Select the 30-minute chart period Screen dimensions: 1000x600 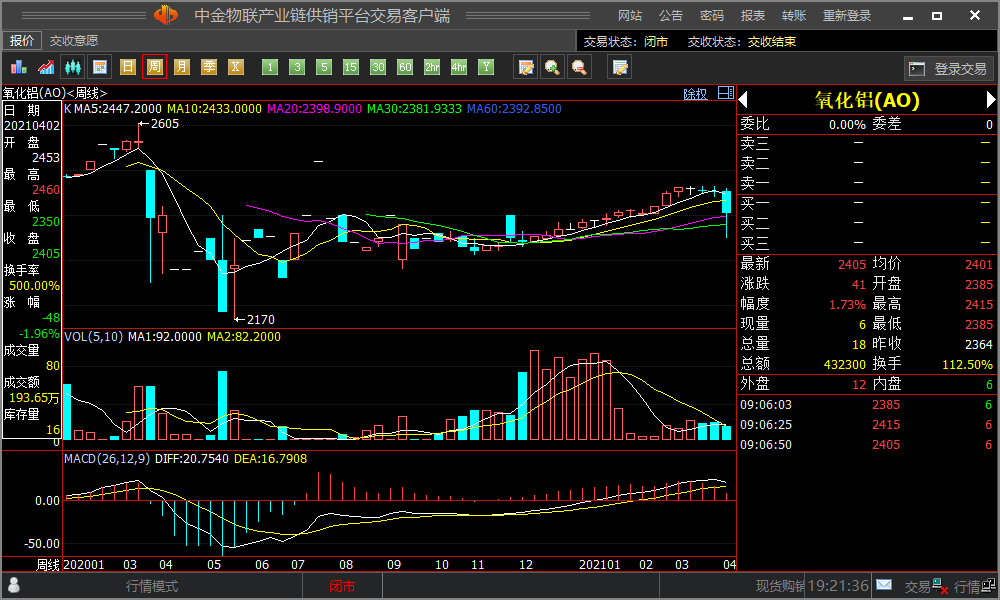(378, 67)
